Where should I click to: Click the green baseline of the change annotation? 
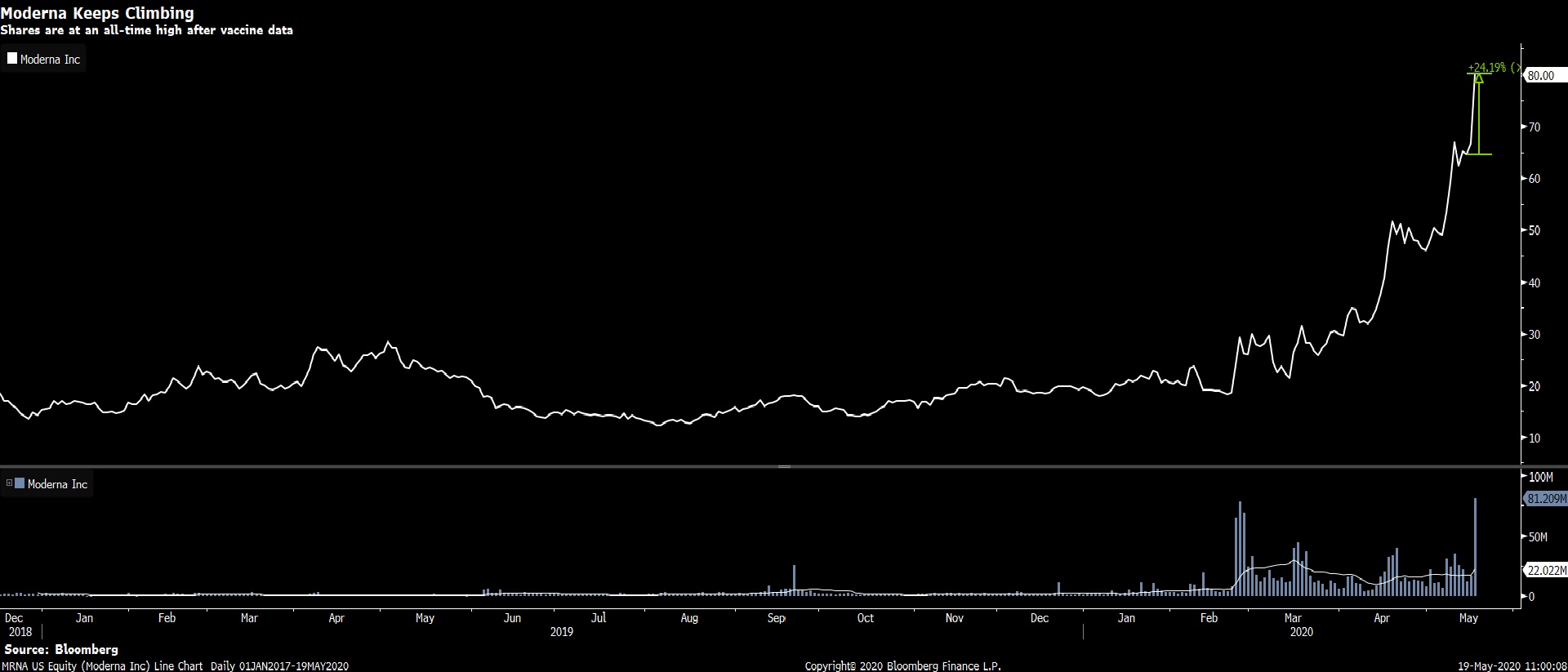(1478, 154)
